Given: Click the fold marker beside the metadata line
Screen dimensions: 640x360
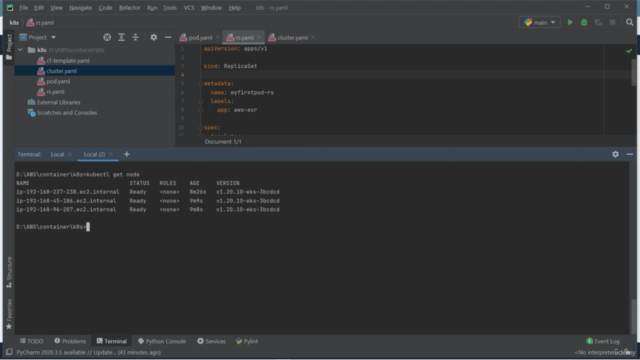Looking at the screenshot, I should pos(201,84).
